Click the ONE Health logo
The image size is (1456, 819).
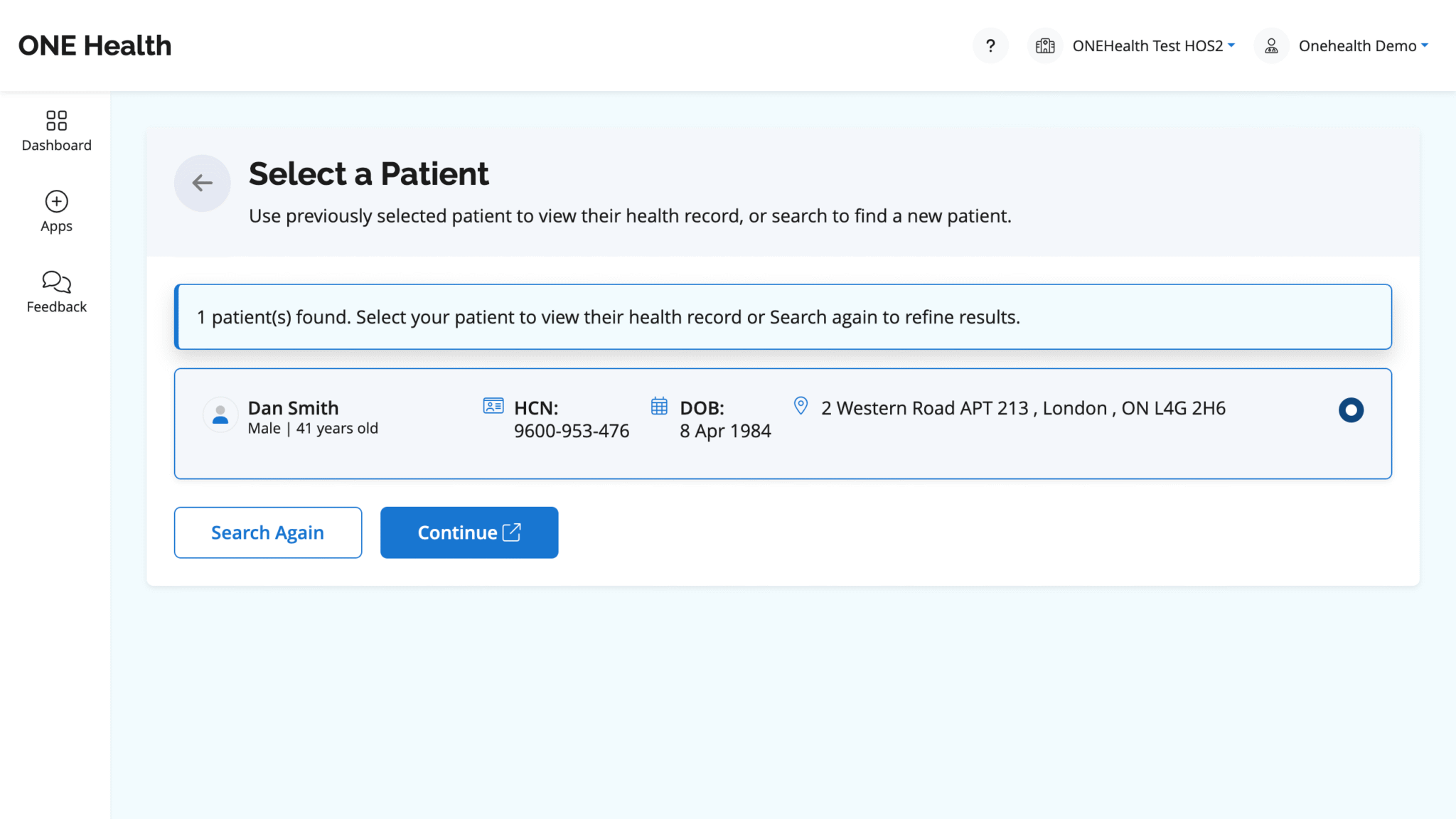click(93, 45)
